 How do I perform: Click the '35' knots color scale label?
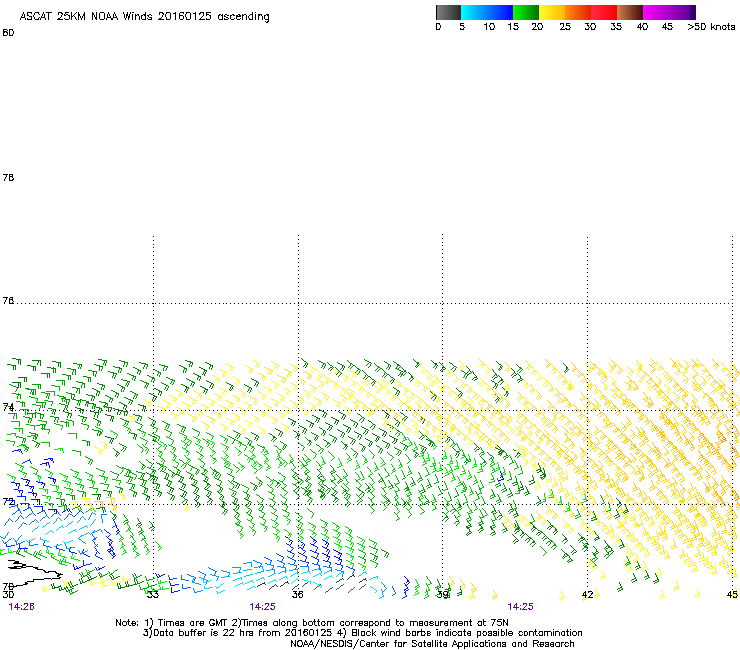pos(616,27)
